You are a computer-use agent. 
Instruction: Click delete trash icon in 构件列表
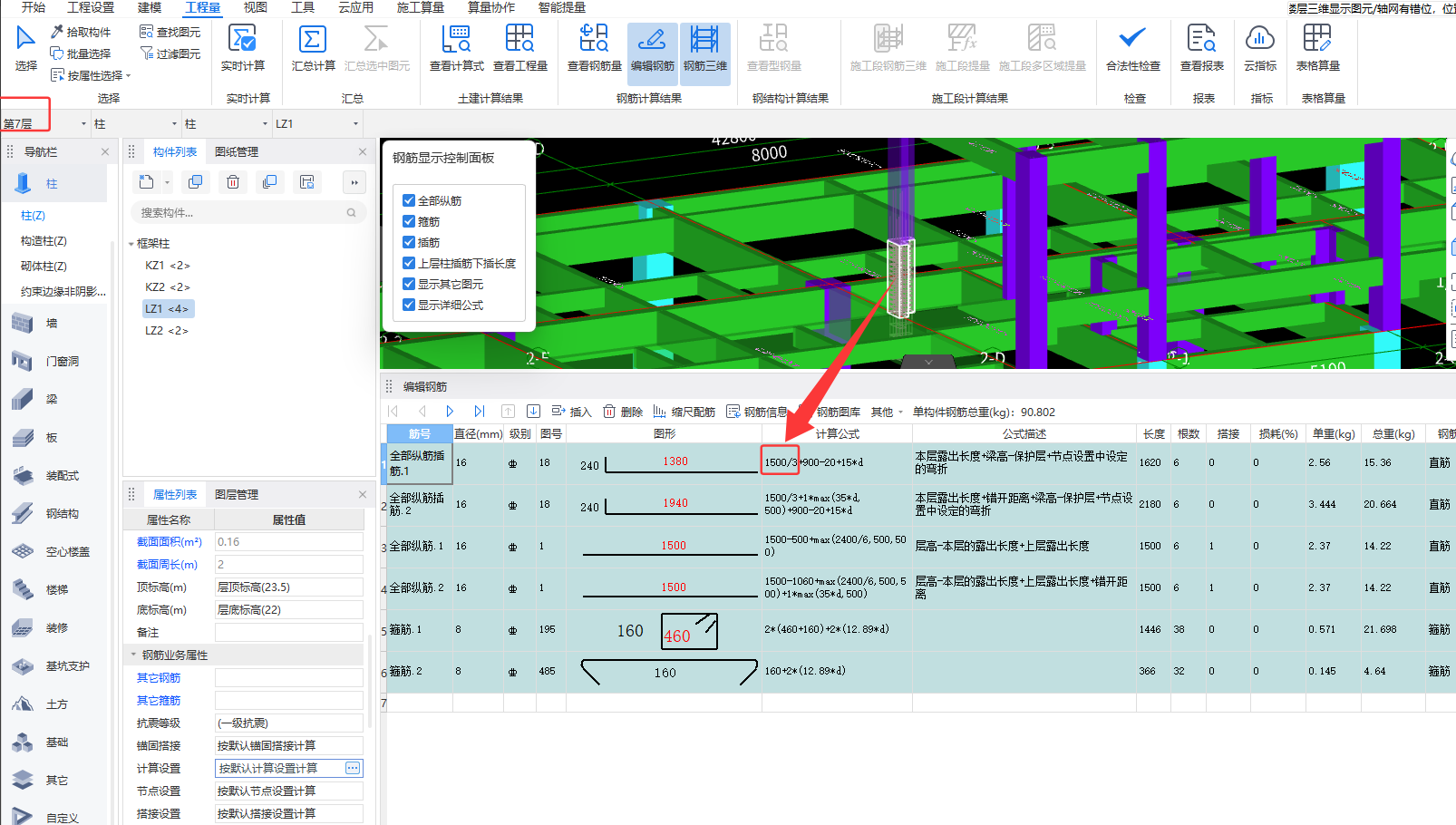click(233, 182)
